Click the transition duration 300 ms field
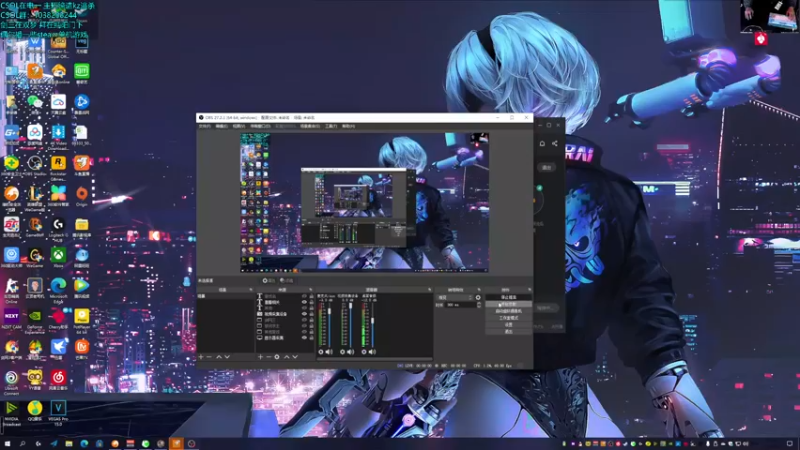Viewport: 800px width, 450px height. tap(461, 305)
